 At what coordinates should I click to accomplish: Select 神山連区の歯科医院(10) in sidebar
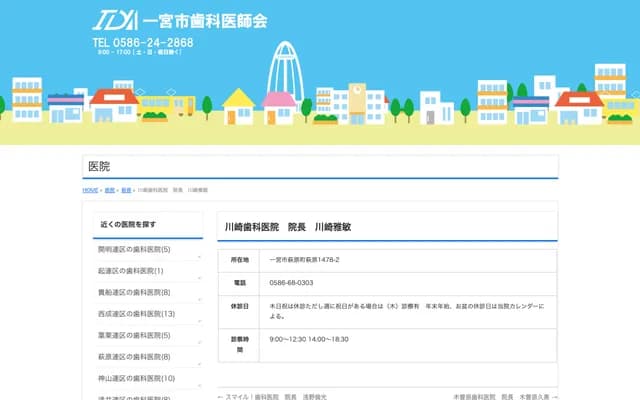[x=137, y=379]
